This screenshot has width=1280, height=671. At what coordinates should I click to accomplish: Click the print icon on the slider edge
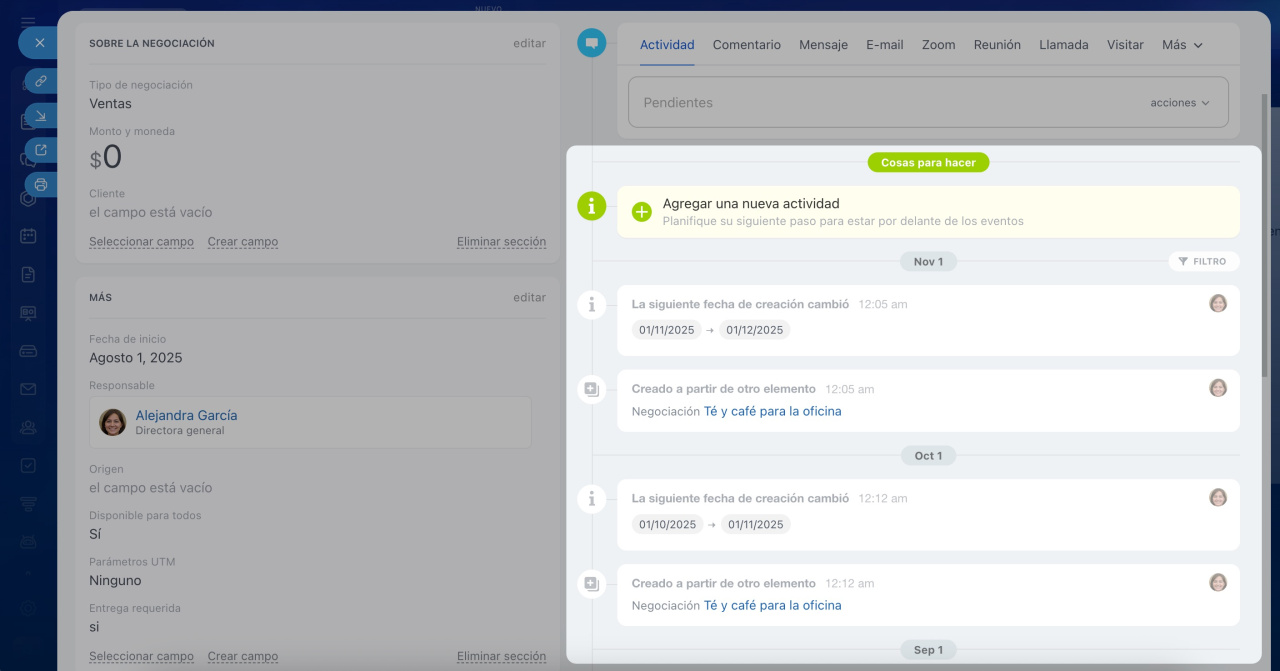41,185
